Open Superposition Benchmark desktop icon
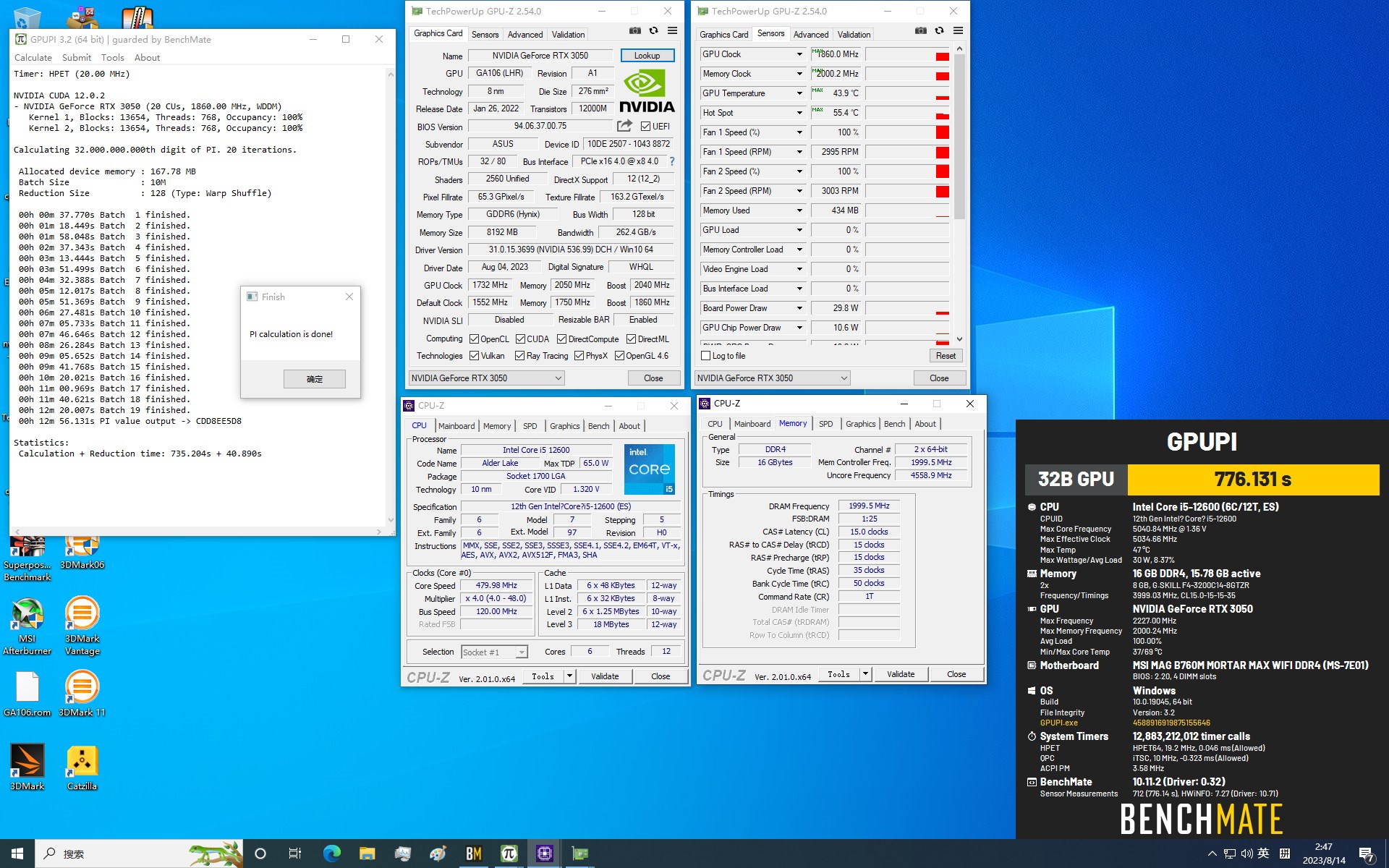Viewport: 1389px width, 868px height. pos(27,558)
